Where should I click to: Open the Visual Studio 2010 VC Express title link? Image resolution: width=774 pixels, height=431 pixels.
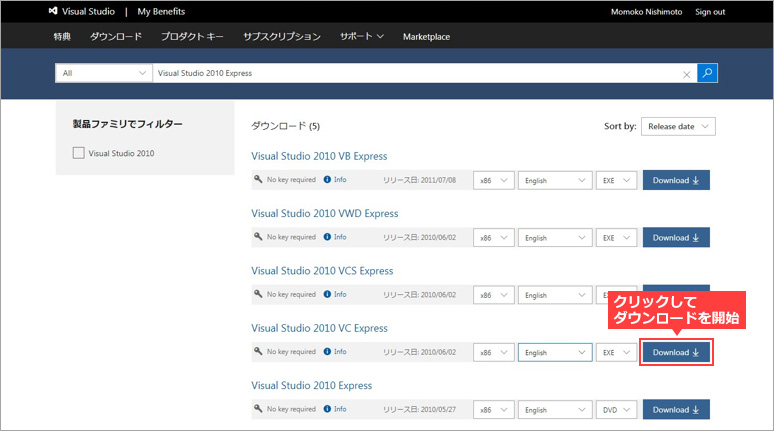319,328
